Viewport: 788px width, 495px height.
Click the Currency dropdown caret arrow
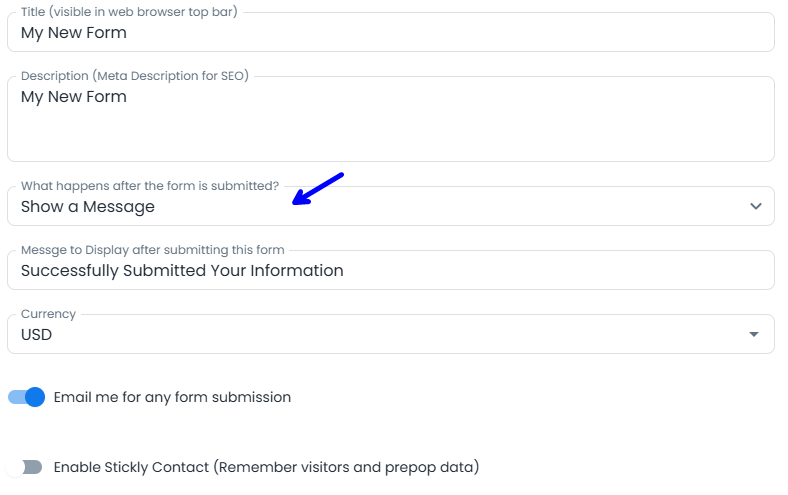[x=754, y=335]
